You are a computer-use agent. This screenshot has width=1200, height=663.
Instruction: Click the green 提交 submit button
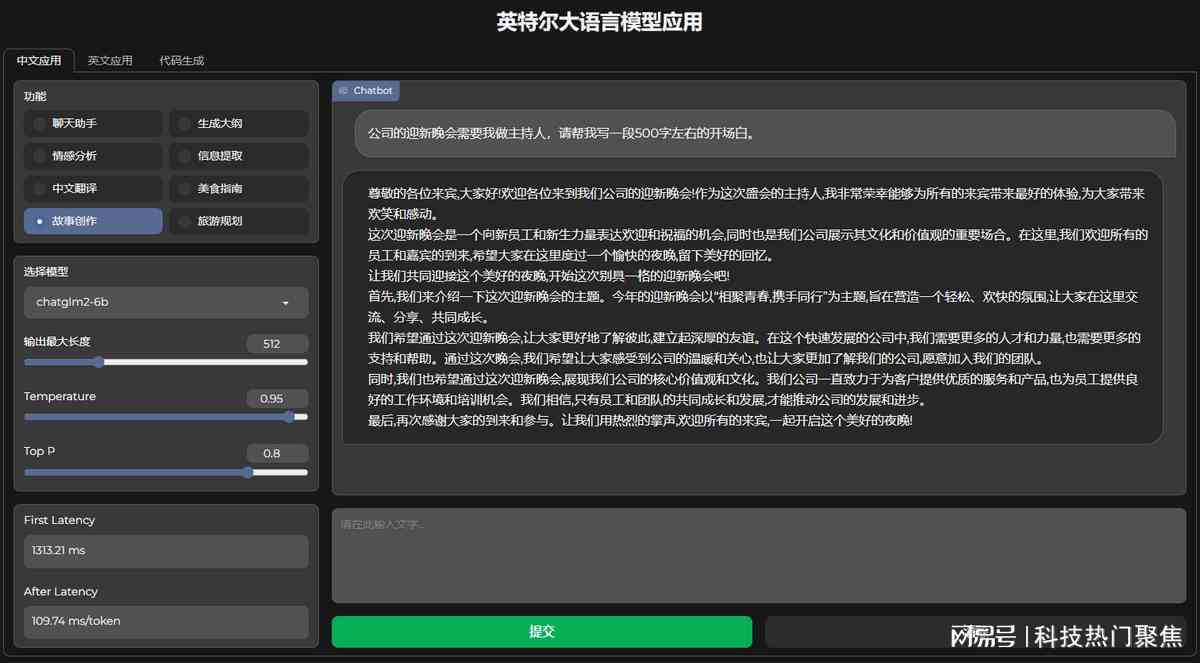542,632
